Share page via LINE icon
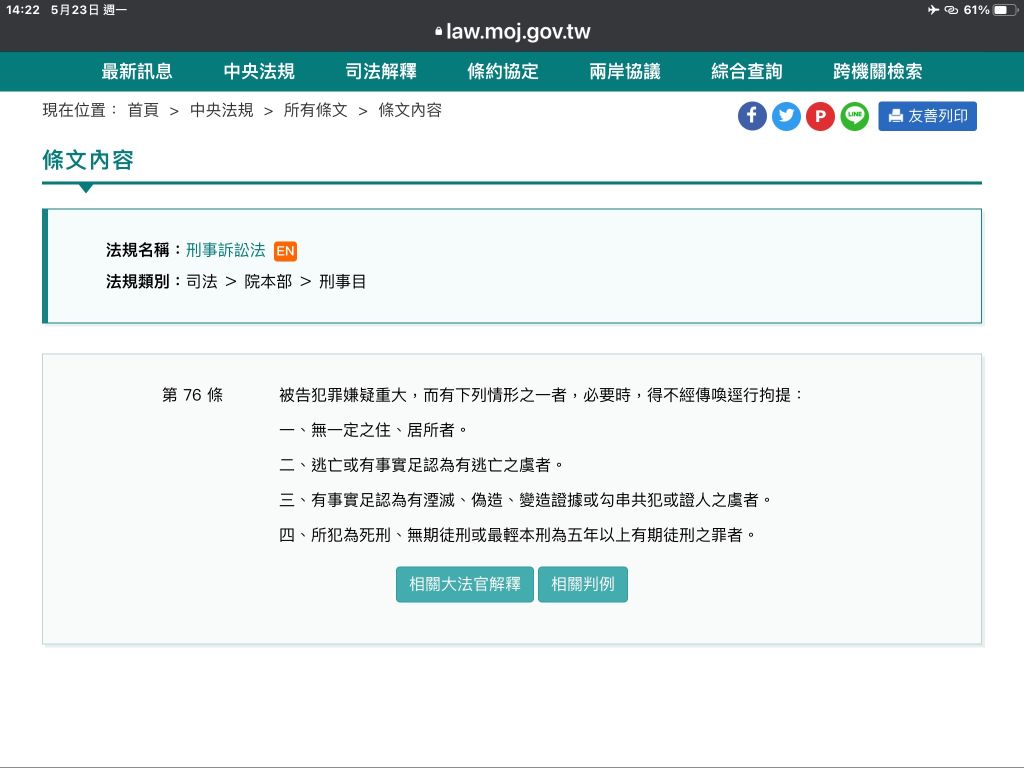Image resolution: width=1024 pixels, height=768 pixels. (x=854, y=116)
